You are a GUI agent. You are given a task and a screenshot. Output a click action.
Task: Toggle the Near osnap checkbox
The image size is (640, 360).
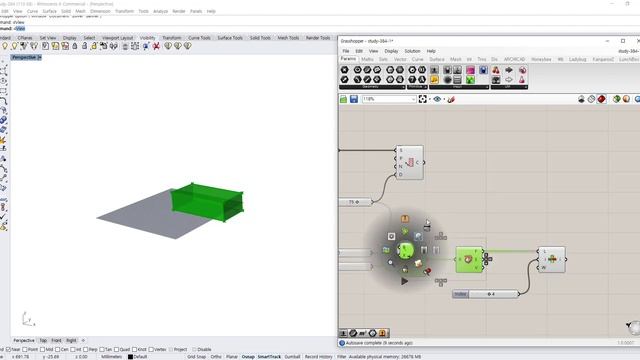[x=8, y=350]
